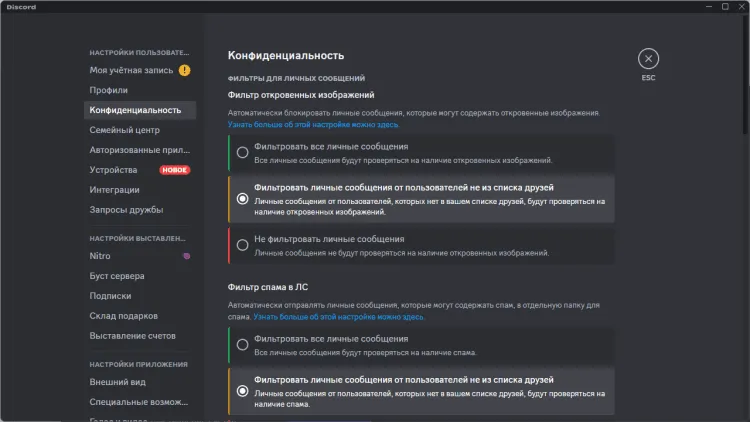Close settings with the ESC circle icon
The image size is (750, 422).
point(648,58)
